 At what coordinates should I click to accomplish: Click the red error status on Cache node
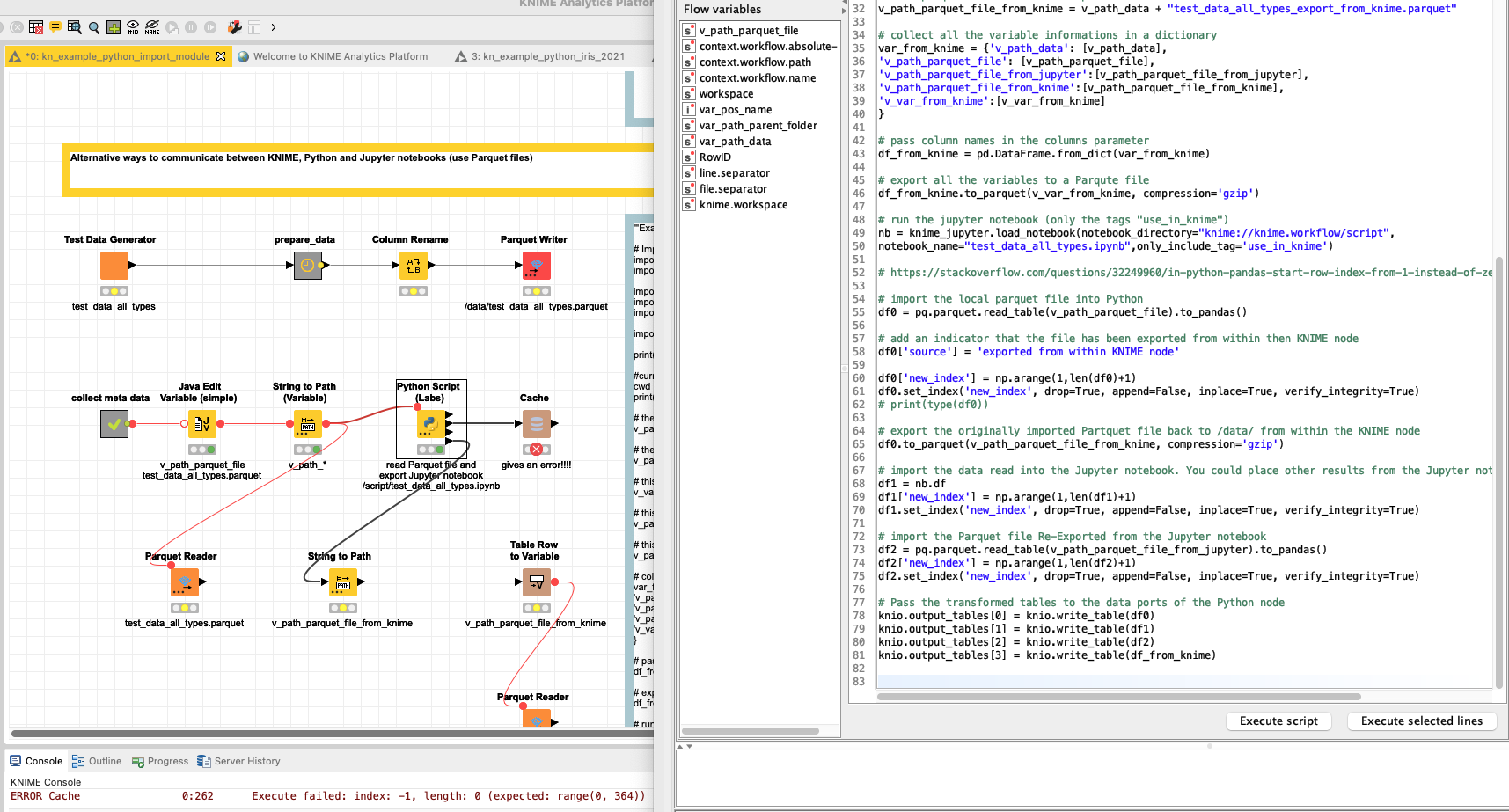click(537, 450)
